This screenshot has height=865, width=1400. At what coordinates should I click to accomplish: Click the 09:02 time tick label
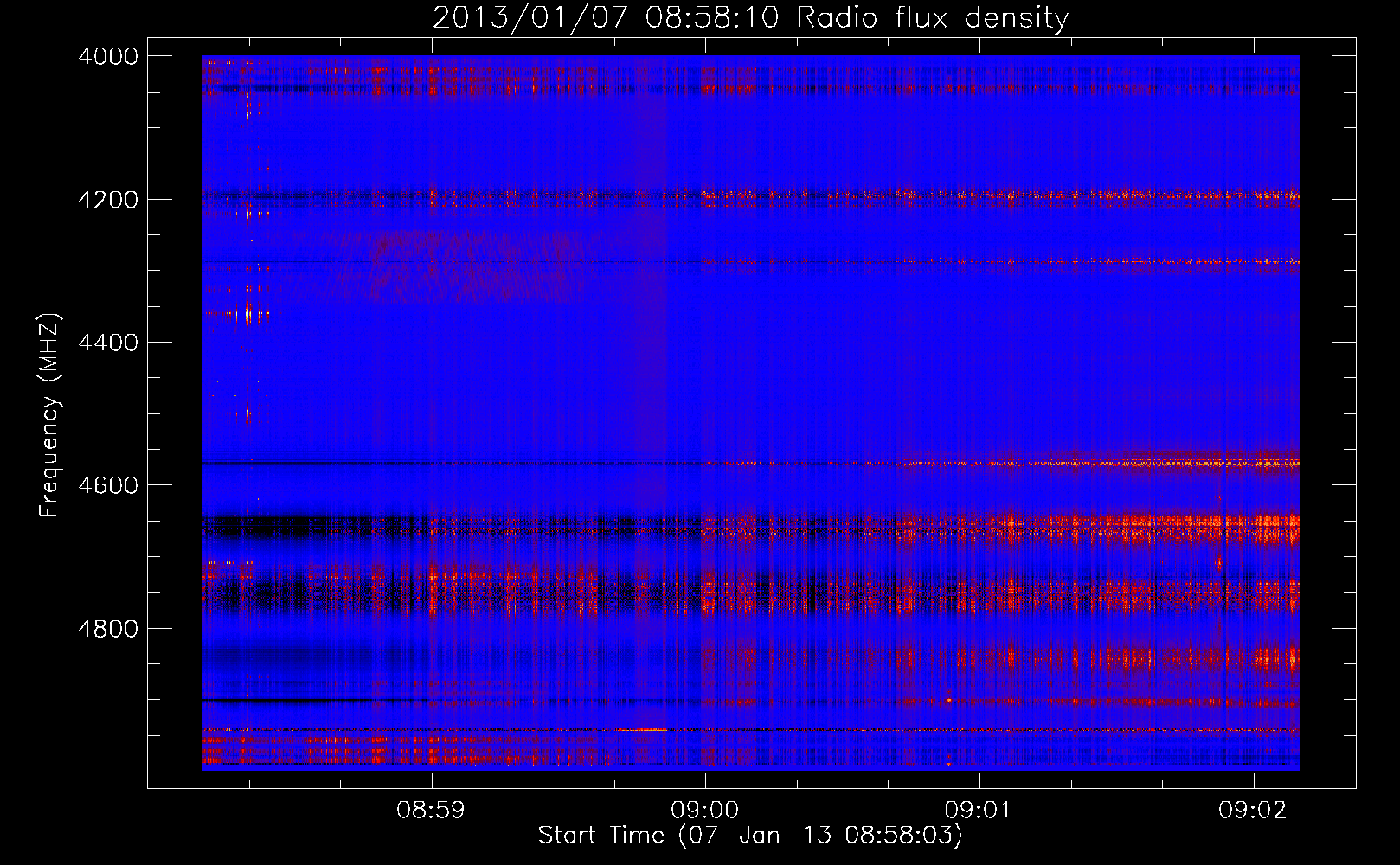(x=1253, y=811)
